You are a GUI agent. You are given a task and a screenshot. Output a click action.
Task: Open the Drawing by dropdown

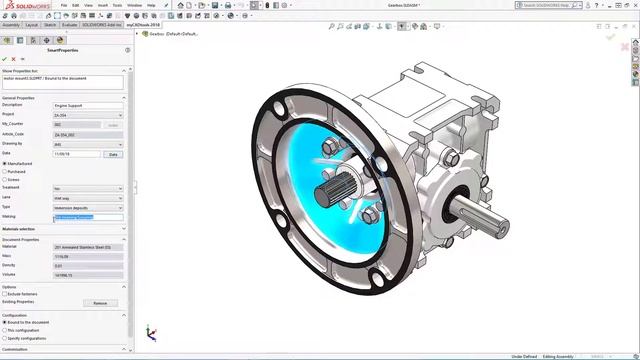click(x=88, y=144)
